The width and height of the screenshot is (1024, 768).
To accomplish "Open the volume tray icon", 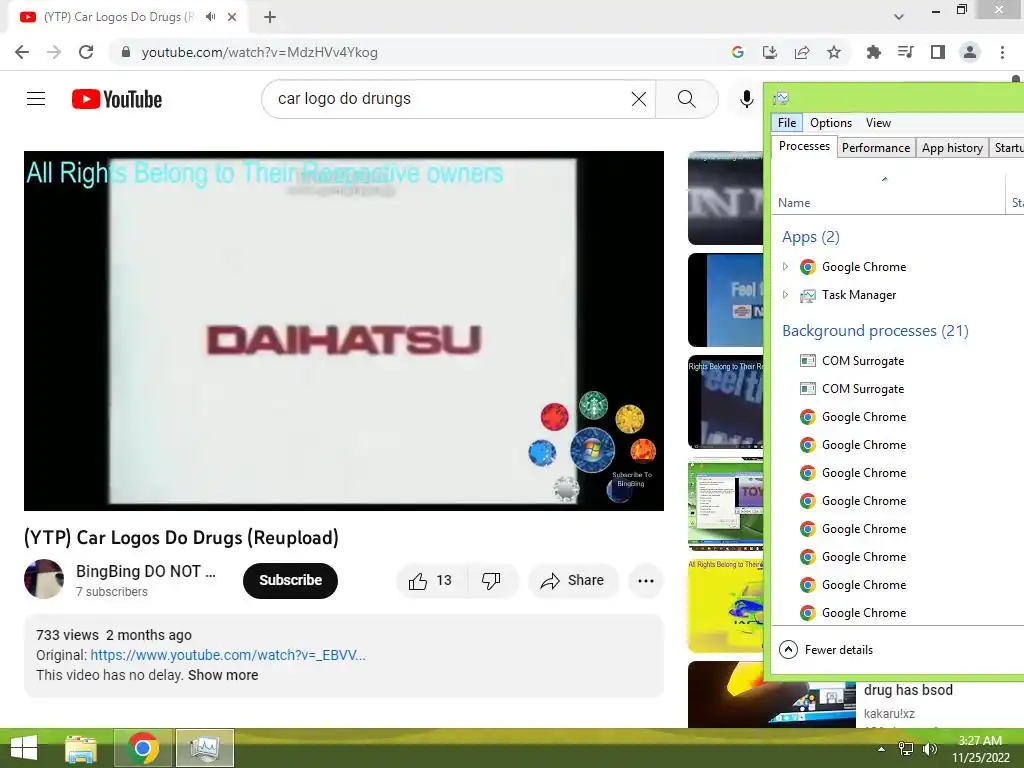I will click(930, 749).
